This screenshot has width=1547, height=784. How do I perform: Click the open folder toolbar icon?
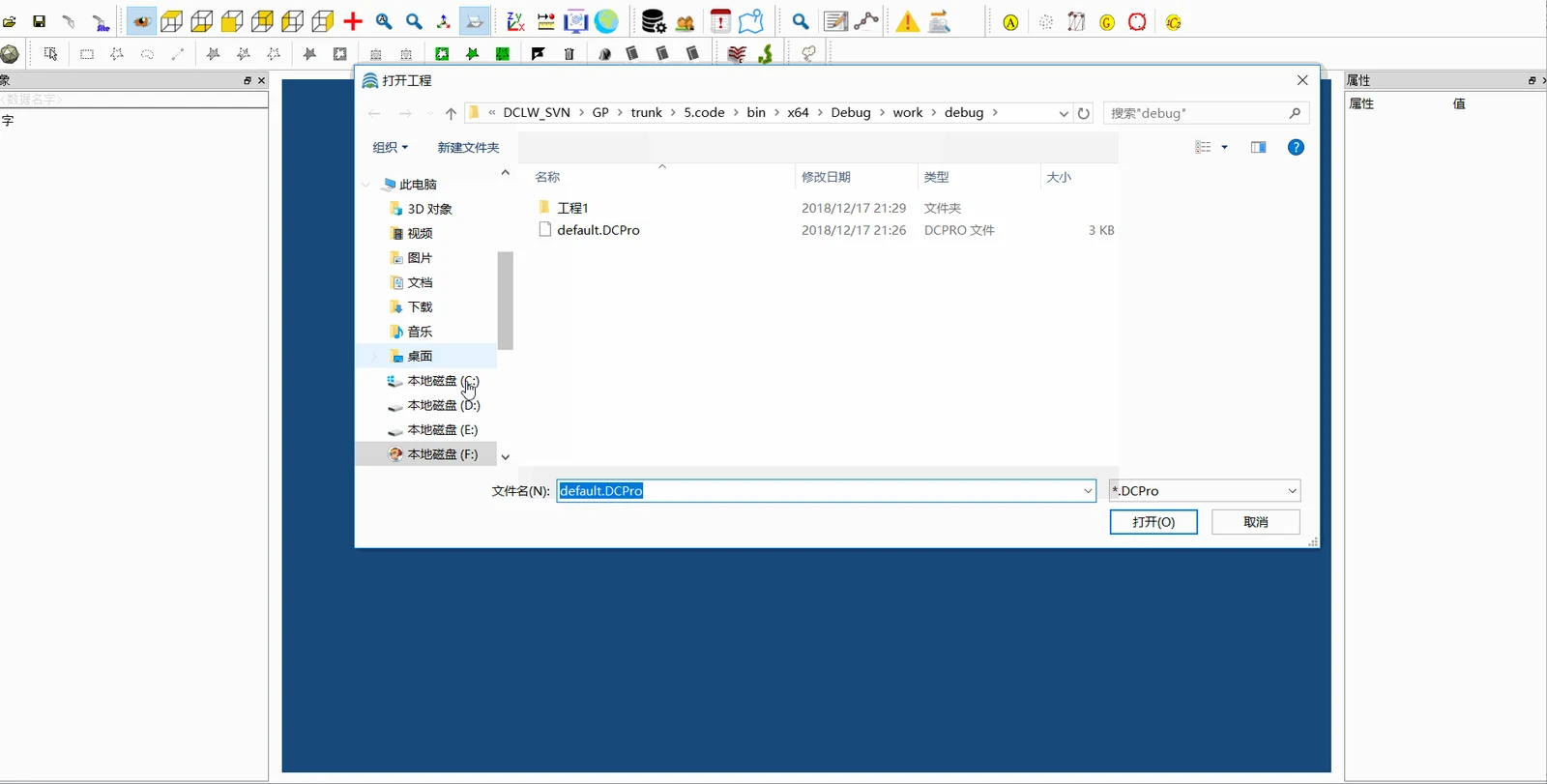pyautogui.click(x=10, y=21)
